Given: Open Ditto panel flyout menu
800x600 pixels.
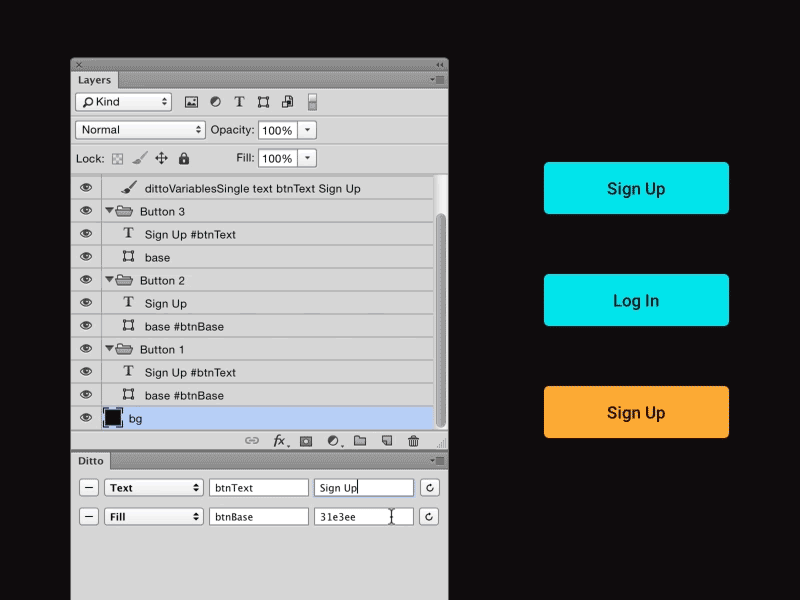Looking at the screenshot, I should (437, 461).
